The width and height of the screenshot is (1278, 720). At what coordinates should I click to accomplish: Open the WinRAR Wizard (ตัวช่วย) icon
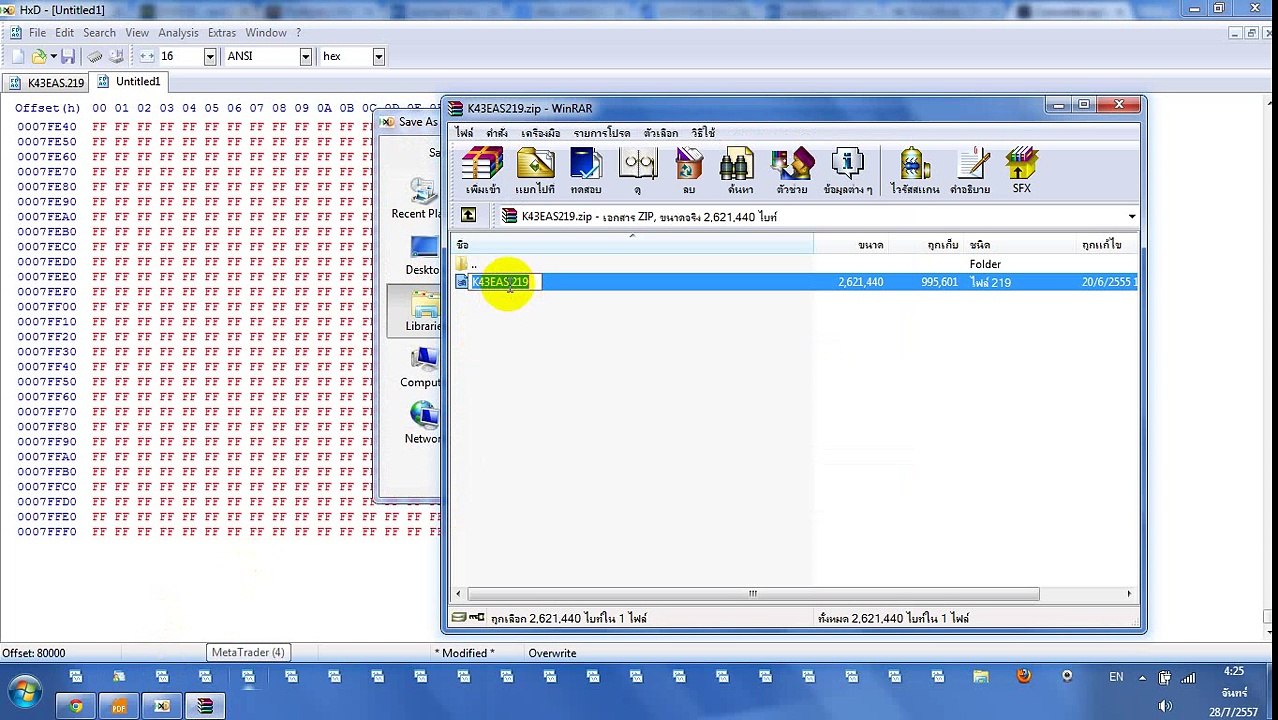[x=792, y=171]
